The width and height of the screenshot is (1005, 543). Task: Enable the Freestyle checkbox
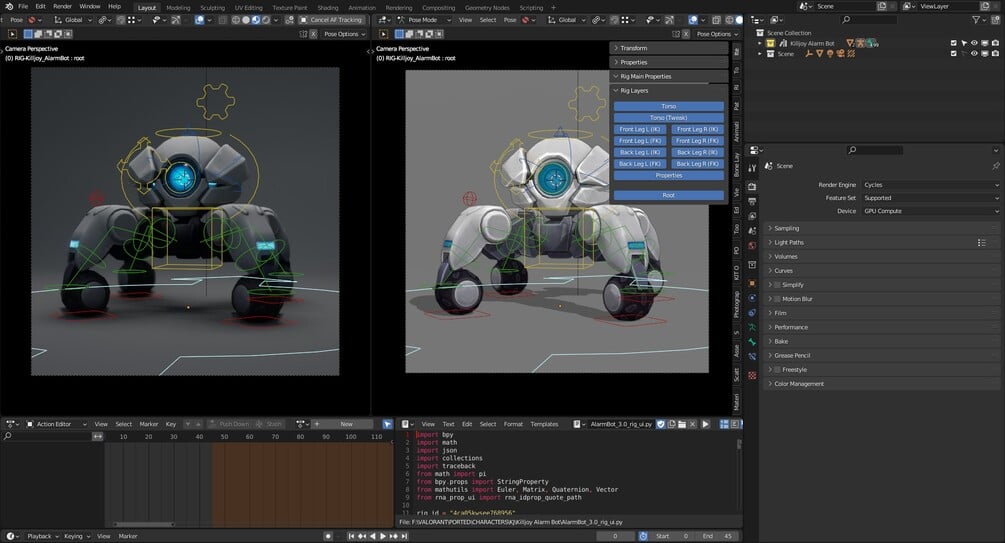pos(777,369)
